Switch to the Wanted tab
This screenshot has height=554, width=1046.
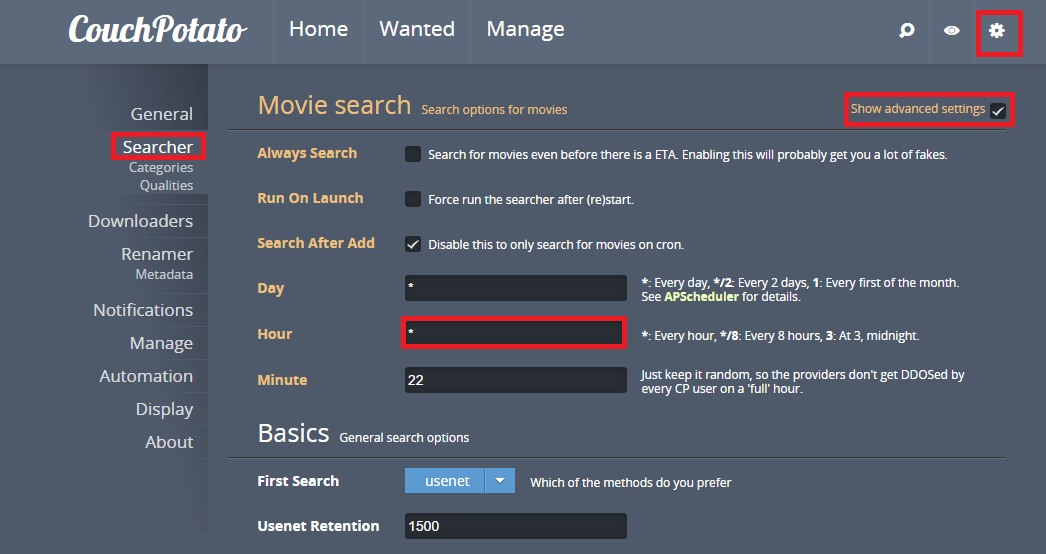click(x=417, y=30)
